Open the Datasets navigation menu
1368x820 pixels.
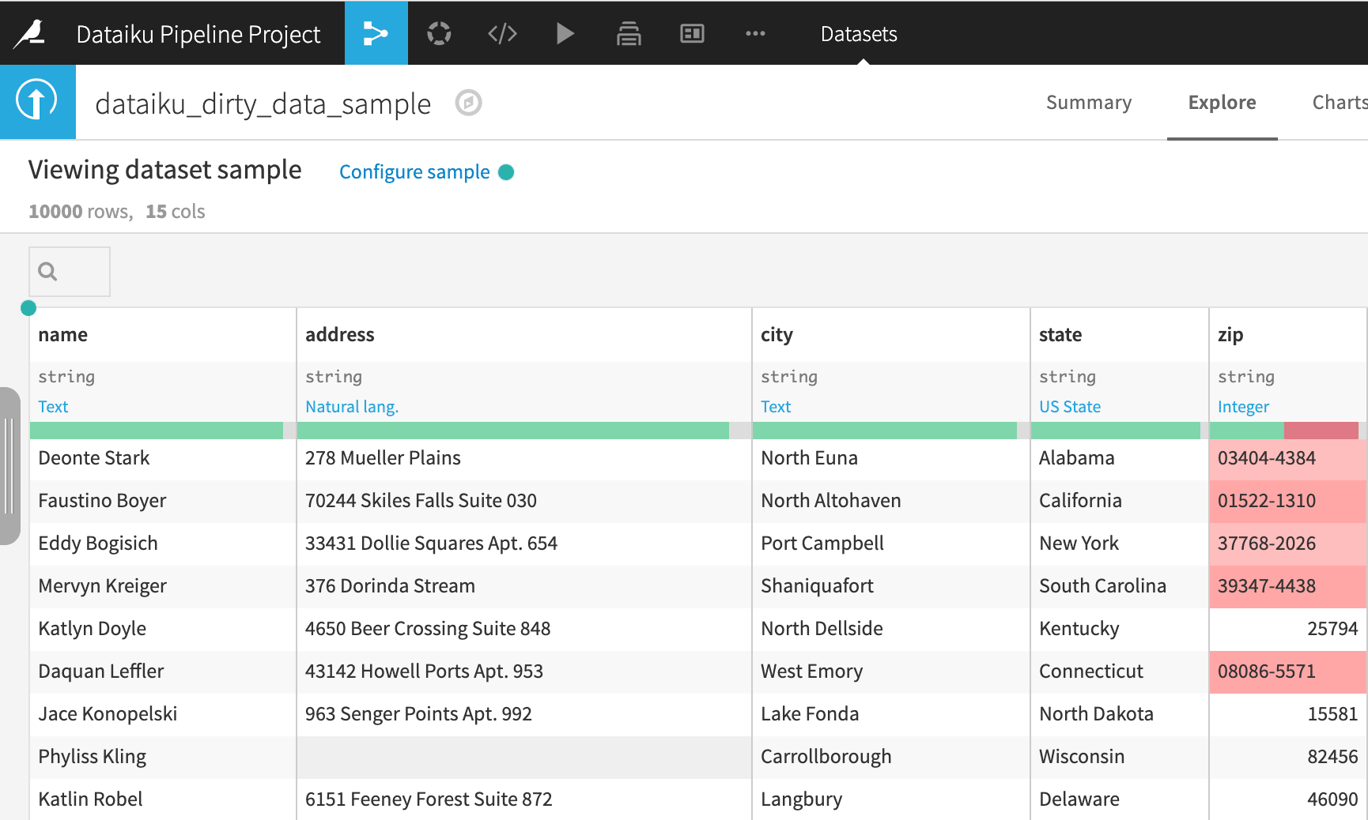coord(858,33)
